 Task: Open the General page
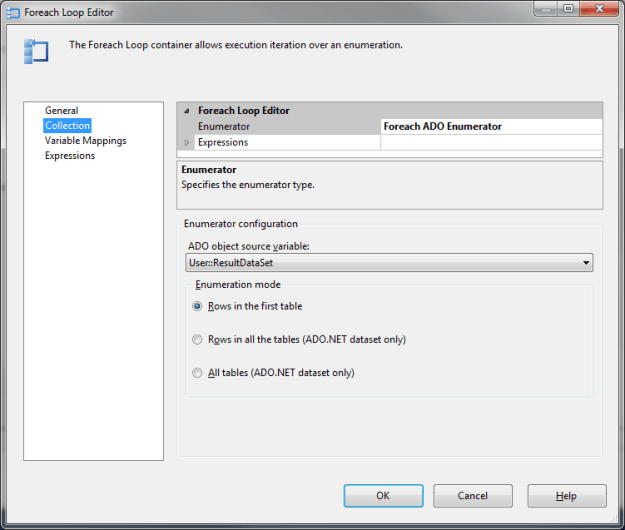pyautogui.click(x=61, y=110)
